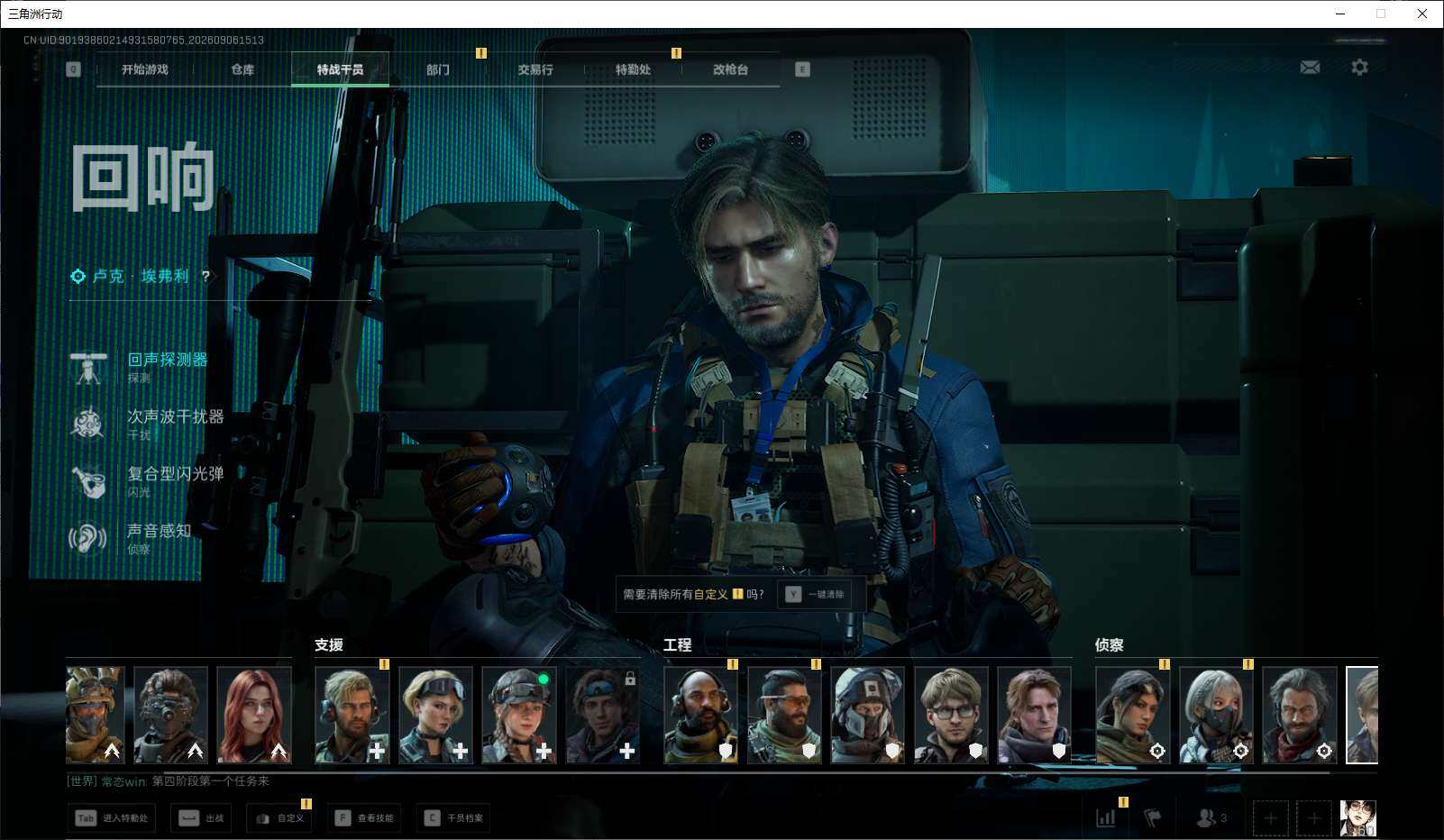The height and width of the screenshot is (840, 1444).
Task: Open the friends list icon showing 3
Action: [1211, 817]
